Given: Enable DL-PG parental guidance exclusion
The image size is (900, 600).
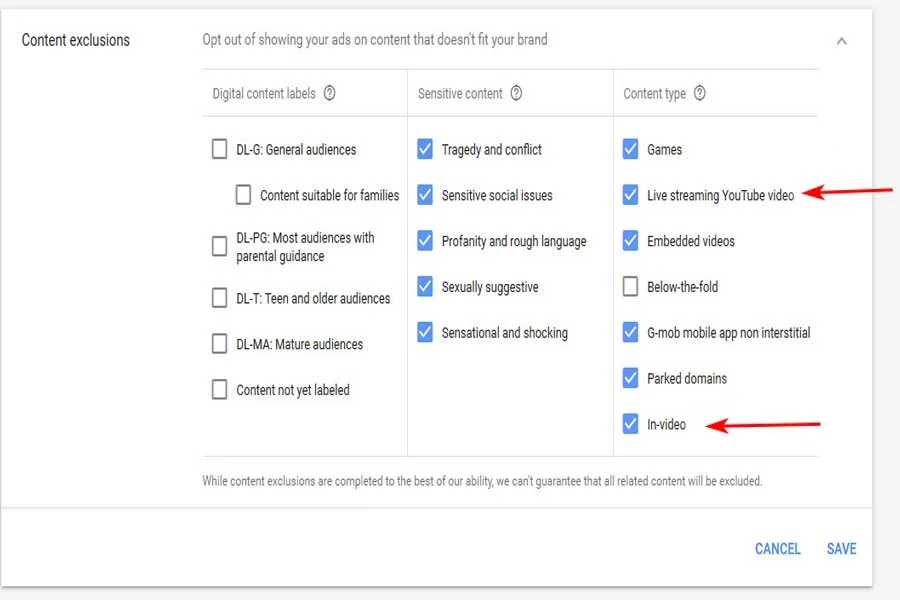Looking at the screenshot, I should [x=220, y=247].
